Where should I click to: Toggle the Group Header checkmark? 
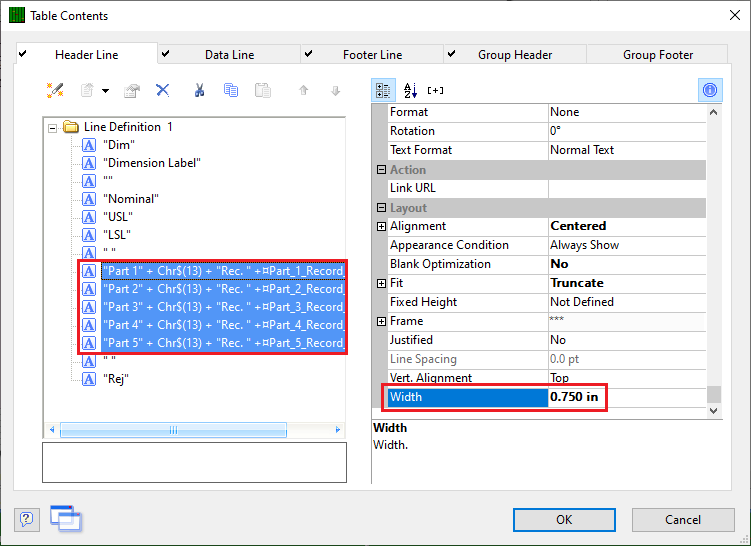pos(451,54)
